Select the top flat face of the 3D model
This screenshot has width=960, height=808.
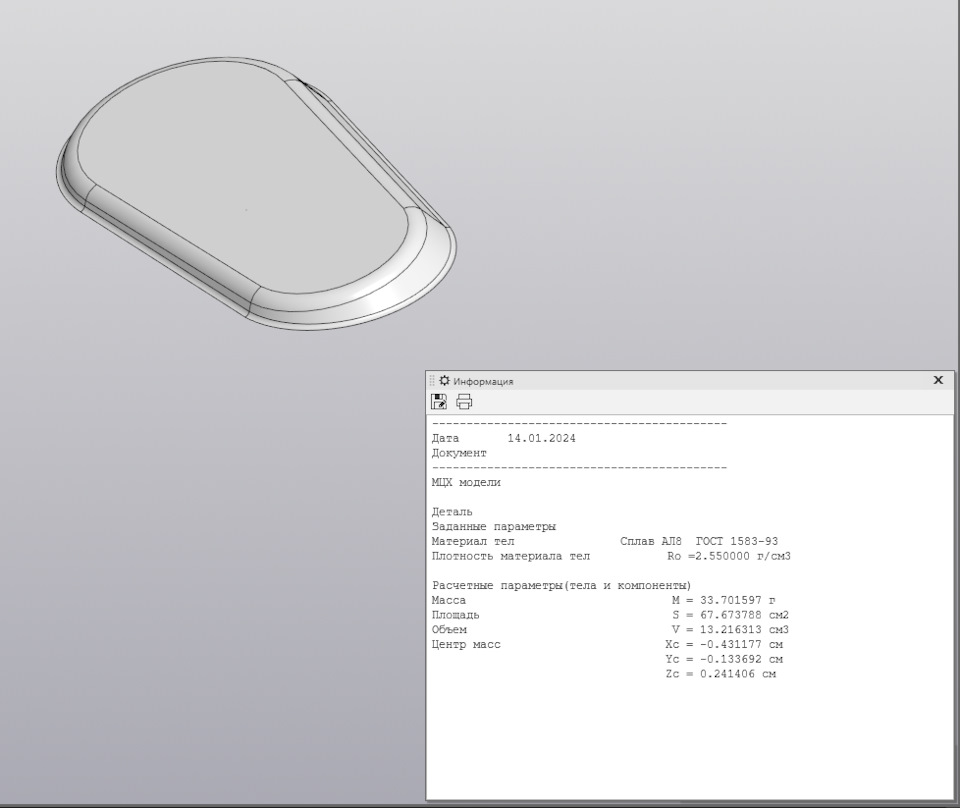(245, 178)
